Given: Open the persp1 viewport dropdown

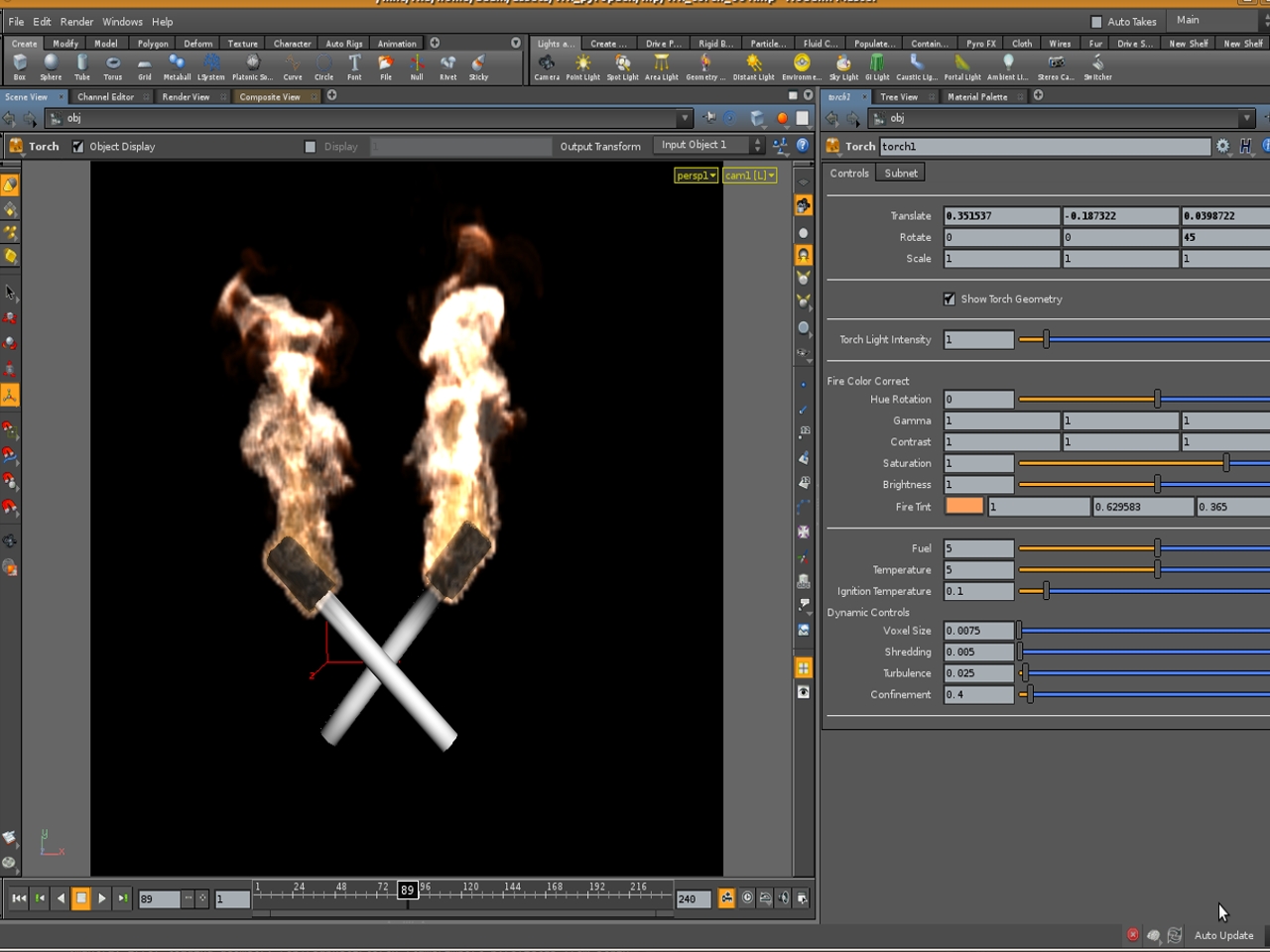Looking at the screenshot, I should pos(696,176).
